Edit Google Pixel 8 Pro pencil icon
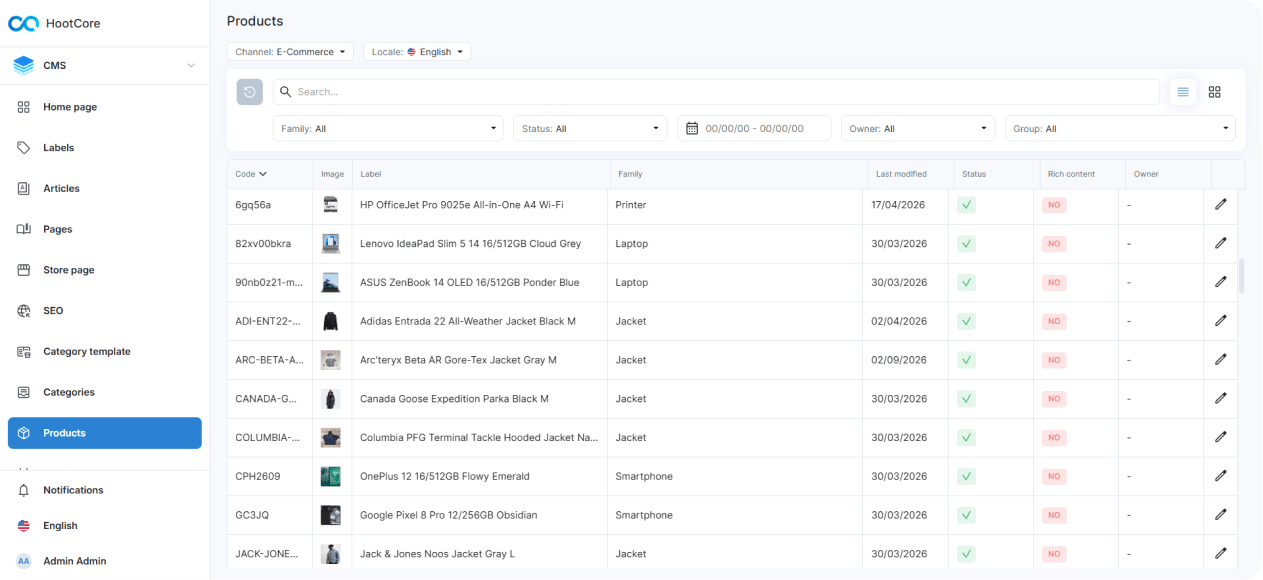Screen dimensions: 1263x580 pyautogui.click(x=1220, y=515)
